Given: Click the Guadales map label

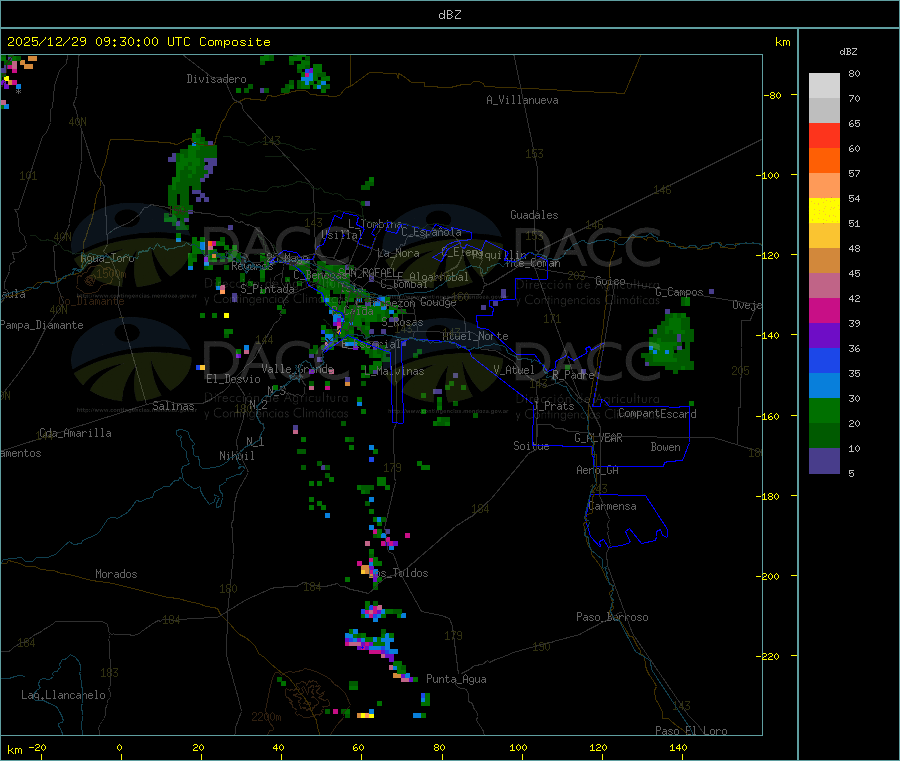Looking at the screenshot, I should pyautogui.click(x=534, y=215).
